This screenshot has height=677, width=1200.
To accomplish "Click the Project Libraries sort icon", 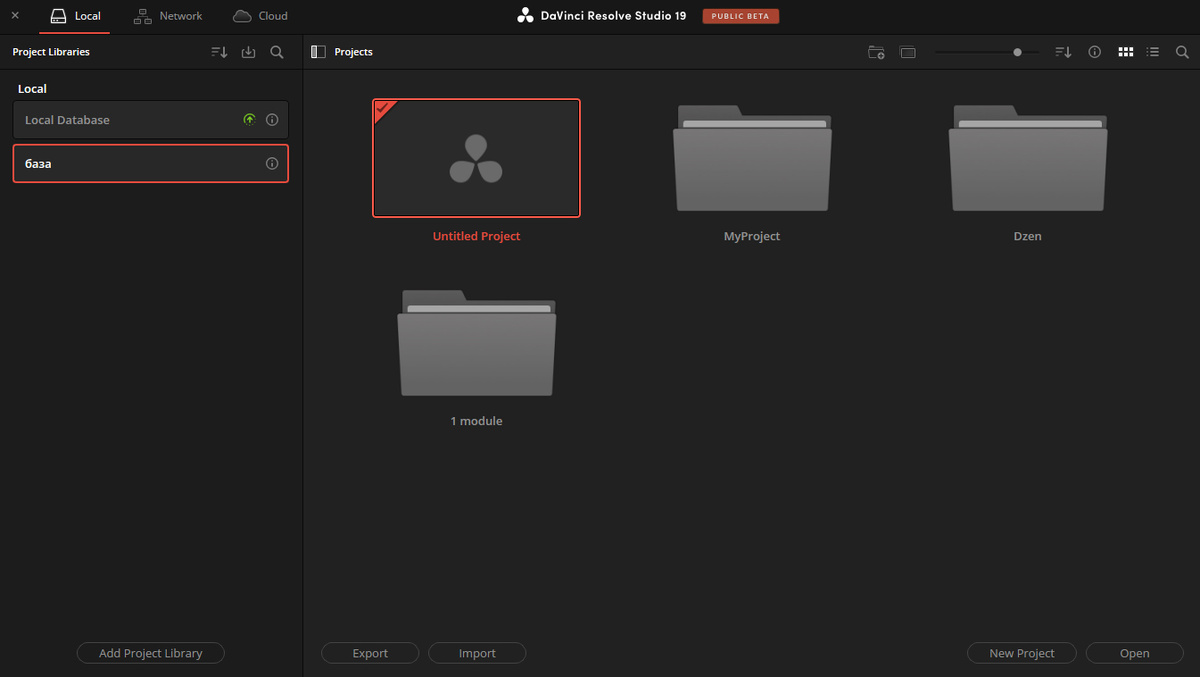I will 220,52.
